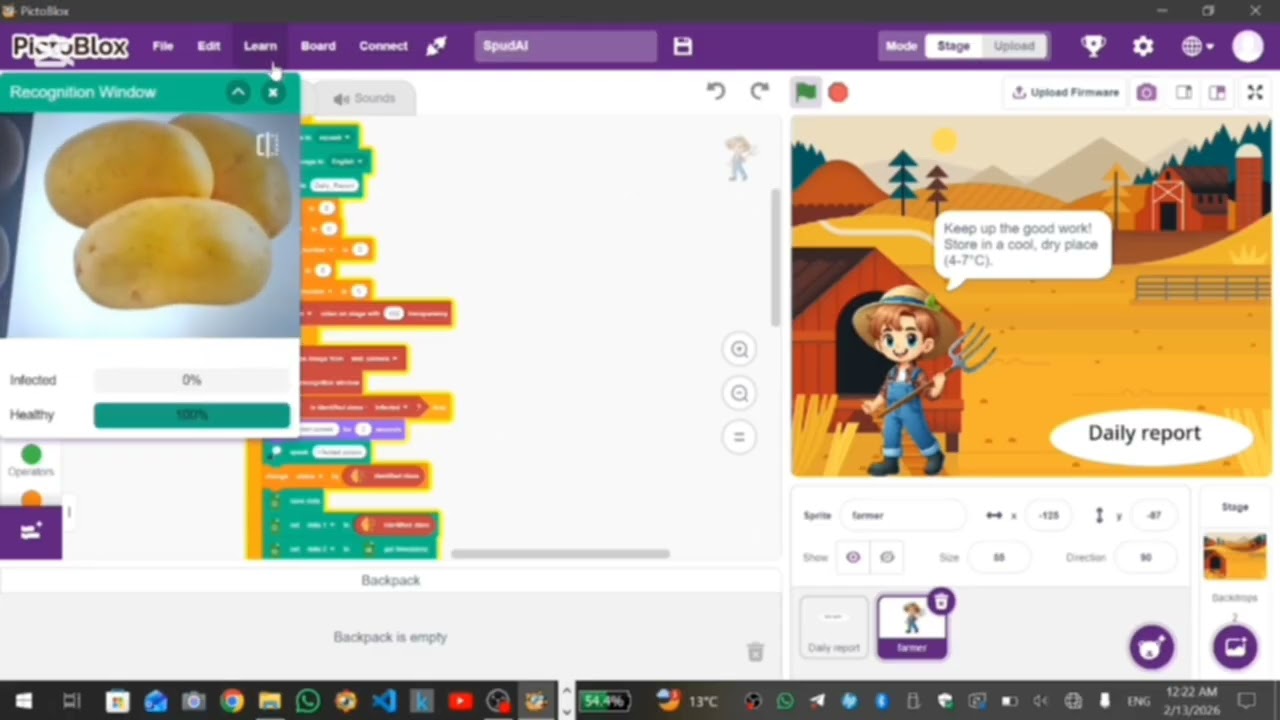The height and width of the screenshot is (720, 1280).
Task: Empty the Backpack with the trash icon
Action: (756, 652)
